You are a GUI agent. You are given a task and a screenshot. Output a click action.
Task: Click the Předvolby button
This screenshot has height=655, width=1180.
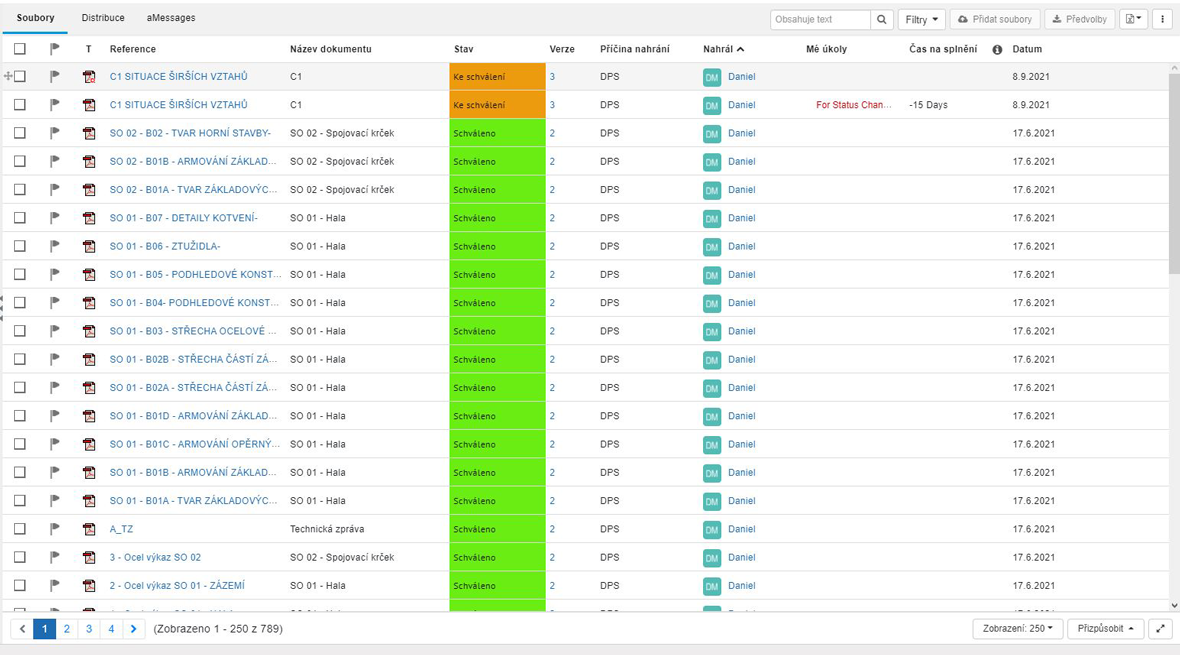[1079, 20]
